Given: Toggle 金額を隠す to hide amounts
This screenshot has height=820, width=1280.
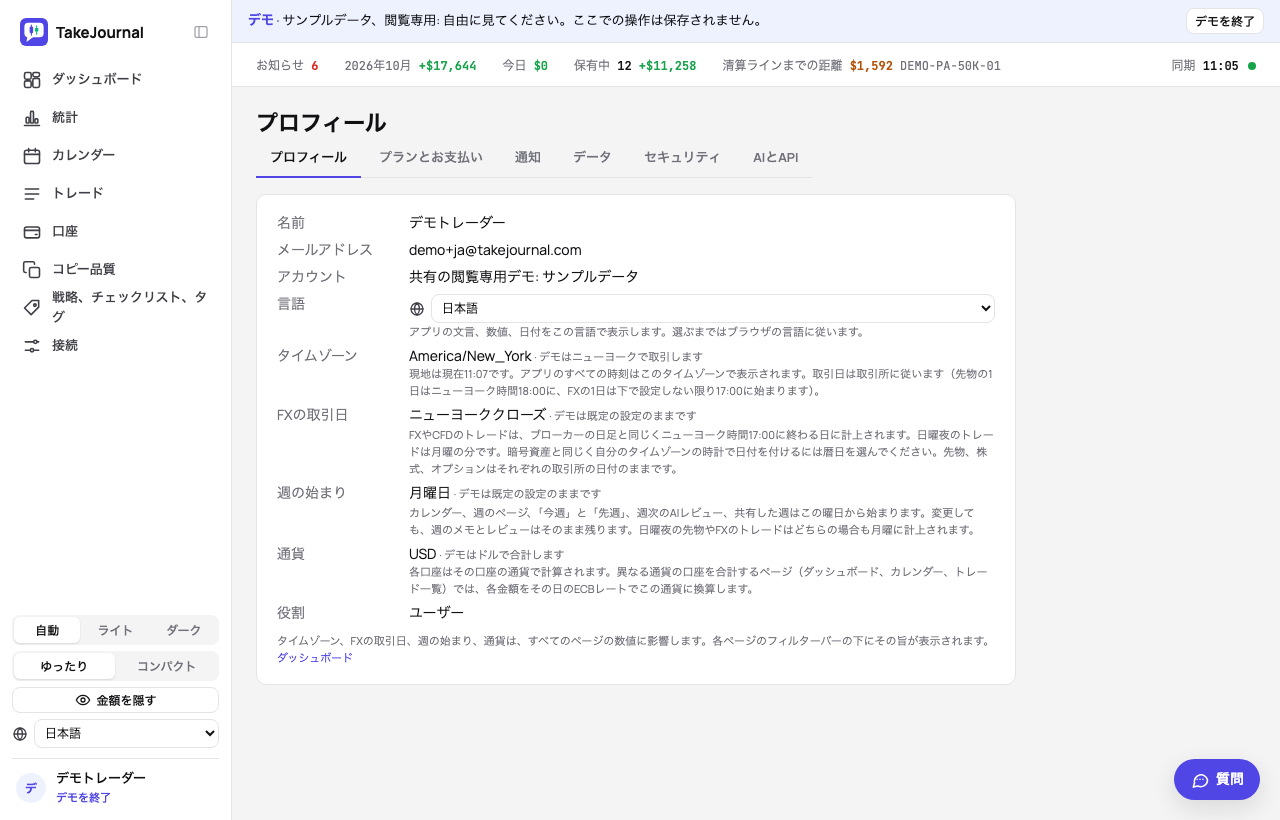Looking at the screenshot, I should [x=115, y=700].
